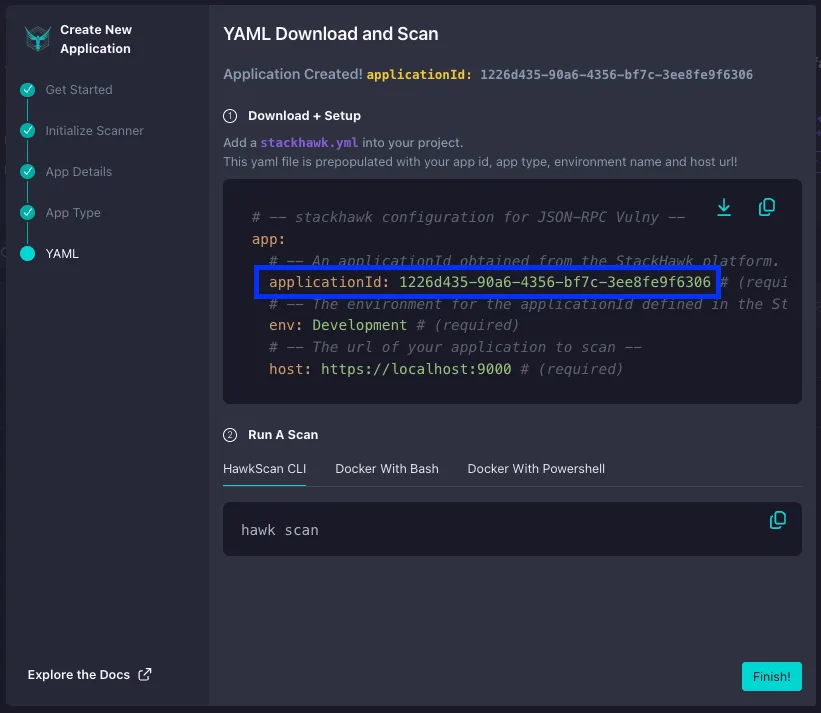The height and width of the screenshot is (713, 821).
Task: Click the info circle beside Run A Scan
Action: click(x=229, y=435)
